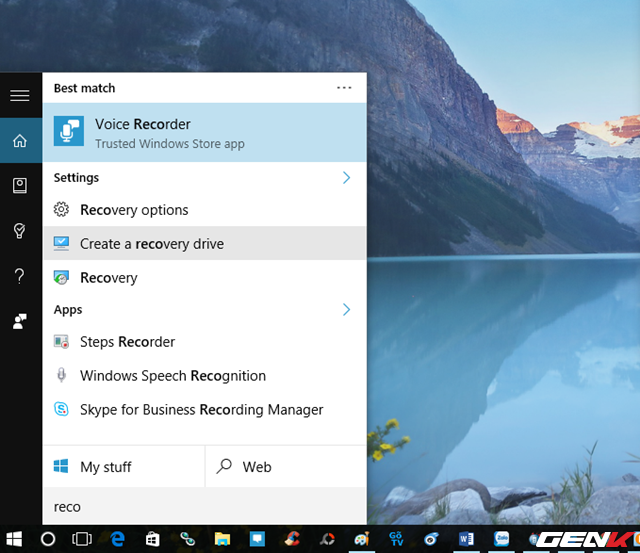The height and width of the screenshot is (553, 640).
Task: Expand the Settings results chevron
Action: [x=347, y=178]
